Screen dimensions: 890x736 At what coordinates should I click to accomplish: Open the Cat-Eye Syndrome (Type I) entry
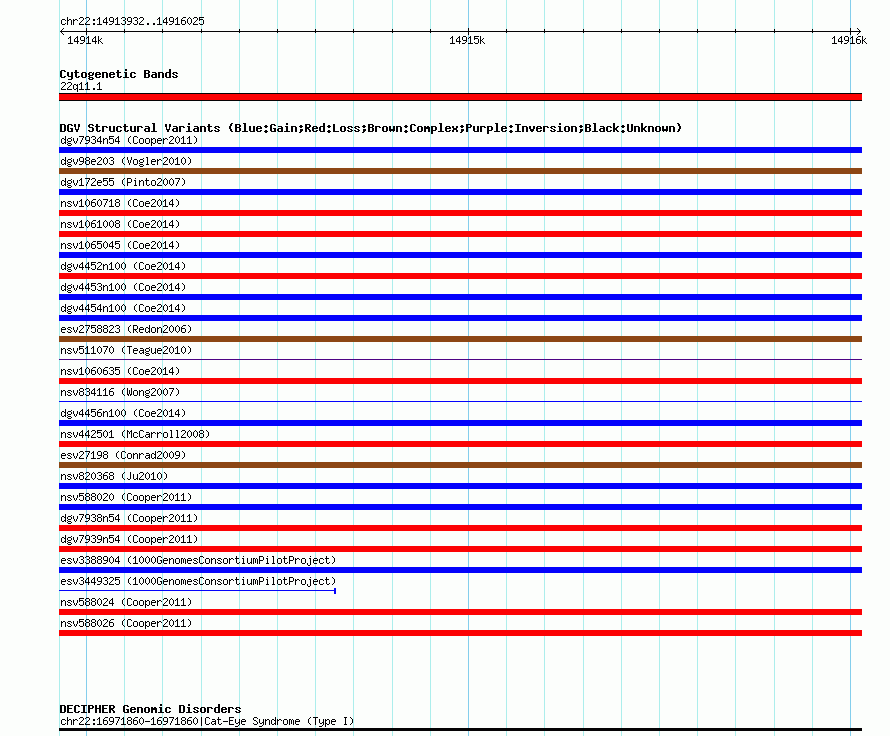pyautogui.click(x=207, y=721)
